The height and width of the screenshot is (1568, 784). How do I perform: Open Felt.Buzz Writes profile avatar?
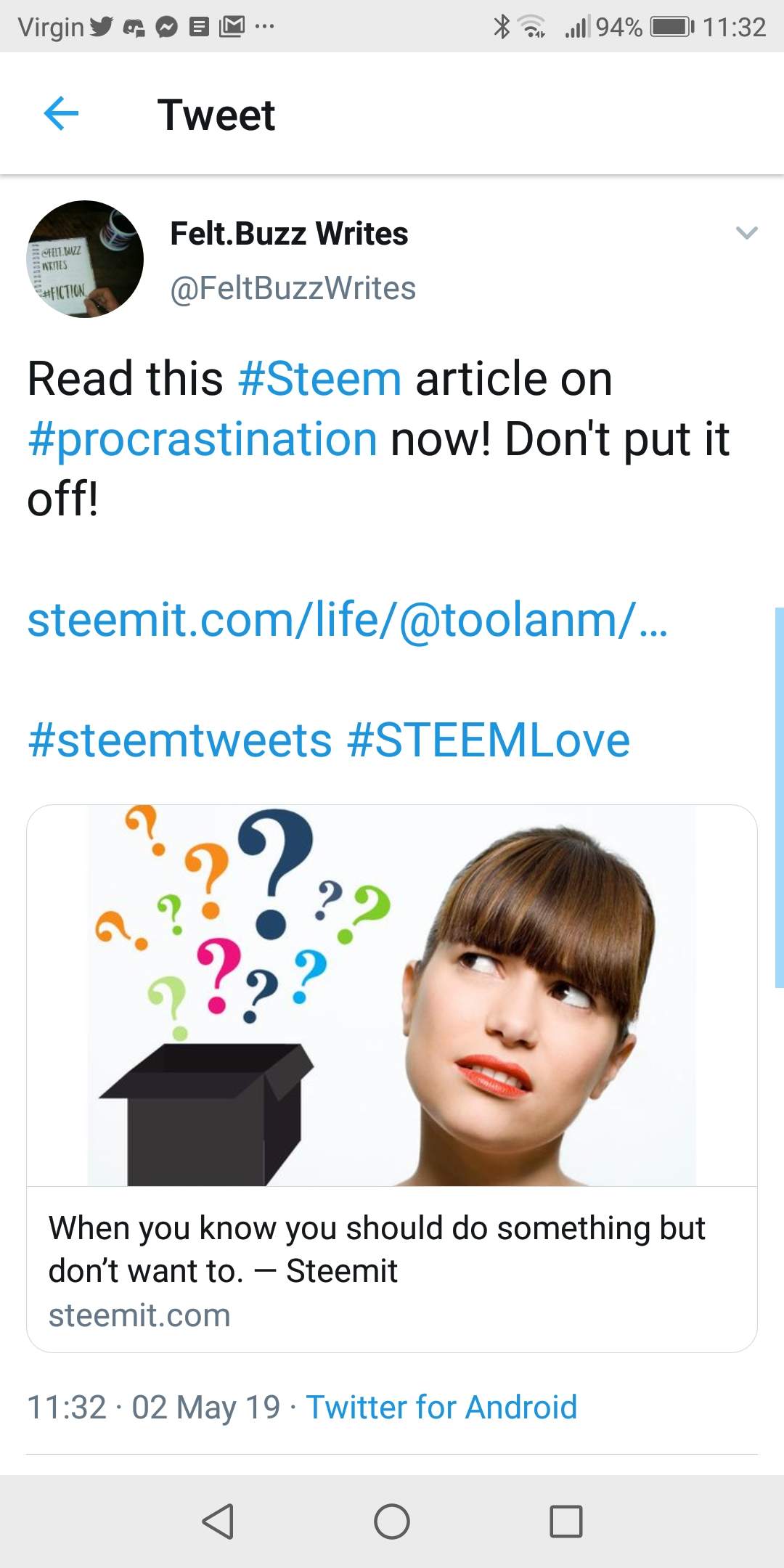(85, 259)
